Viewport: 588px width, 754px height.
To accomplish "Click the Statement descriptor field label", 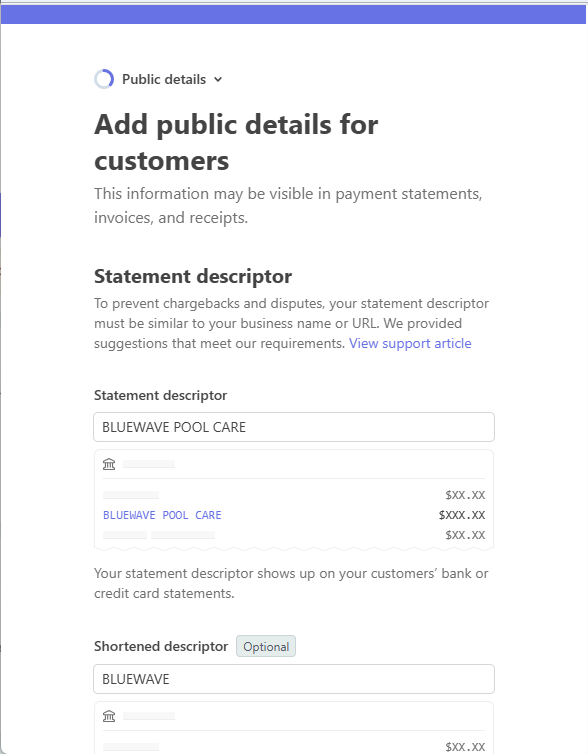I will pos(161,395).
